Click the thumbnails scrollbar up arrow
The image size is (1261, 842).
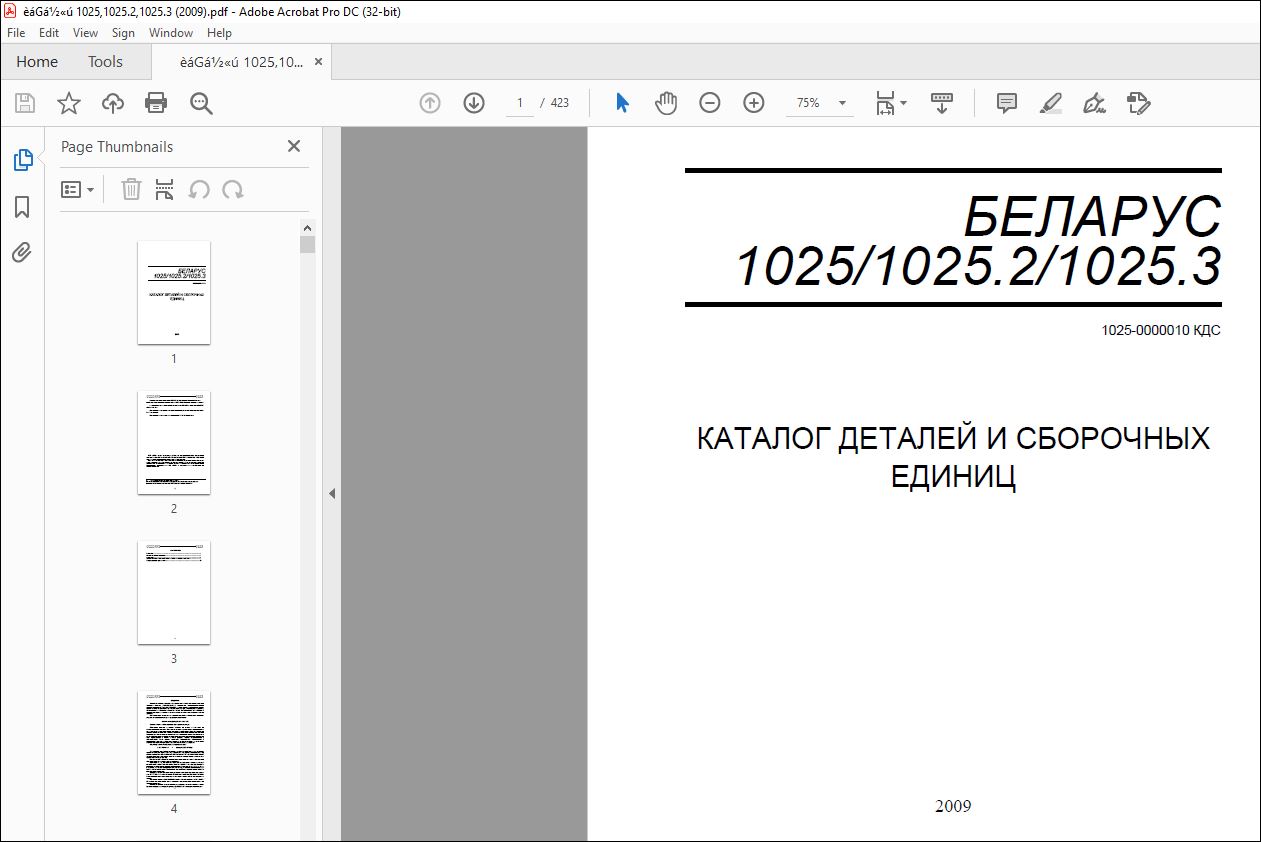point(307,227)
